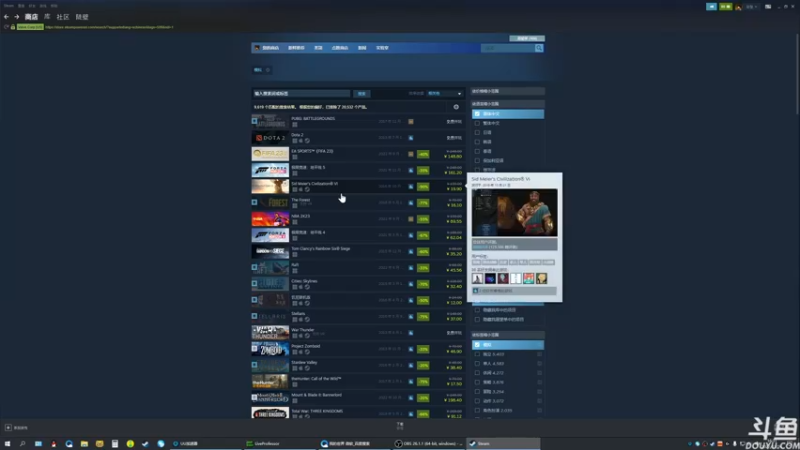Click the store search box in blue bar
This screenshot has height=450, width=800.
(x=508, y=48)
